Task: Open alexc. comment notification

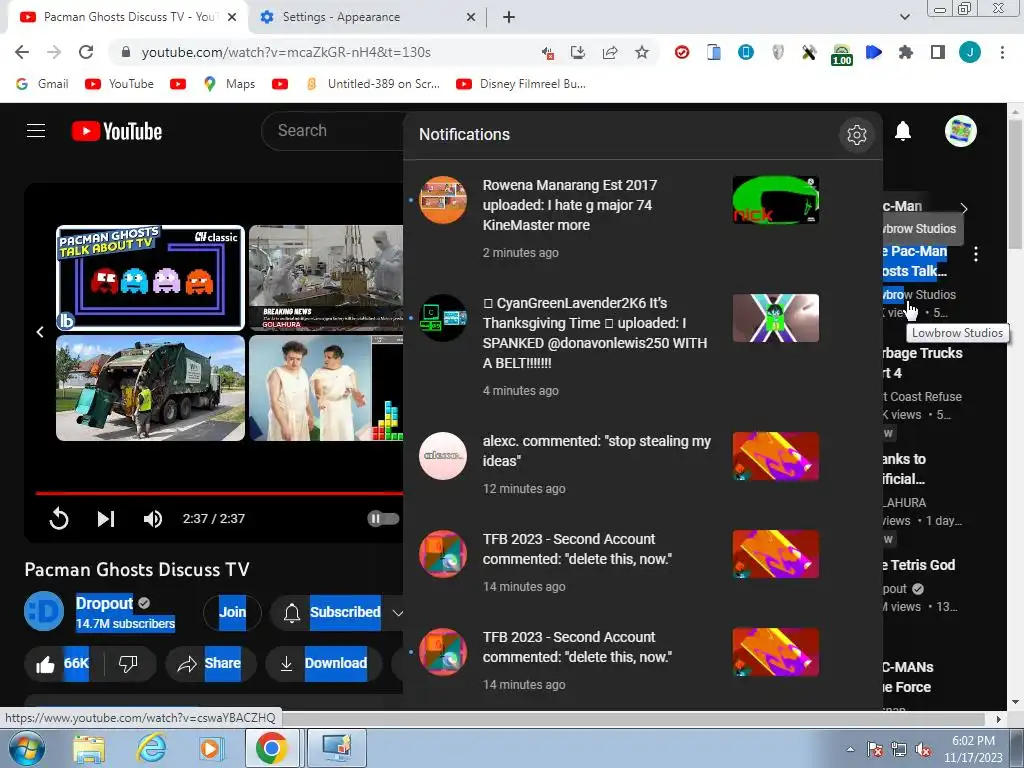Action: 643,464
